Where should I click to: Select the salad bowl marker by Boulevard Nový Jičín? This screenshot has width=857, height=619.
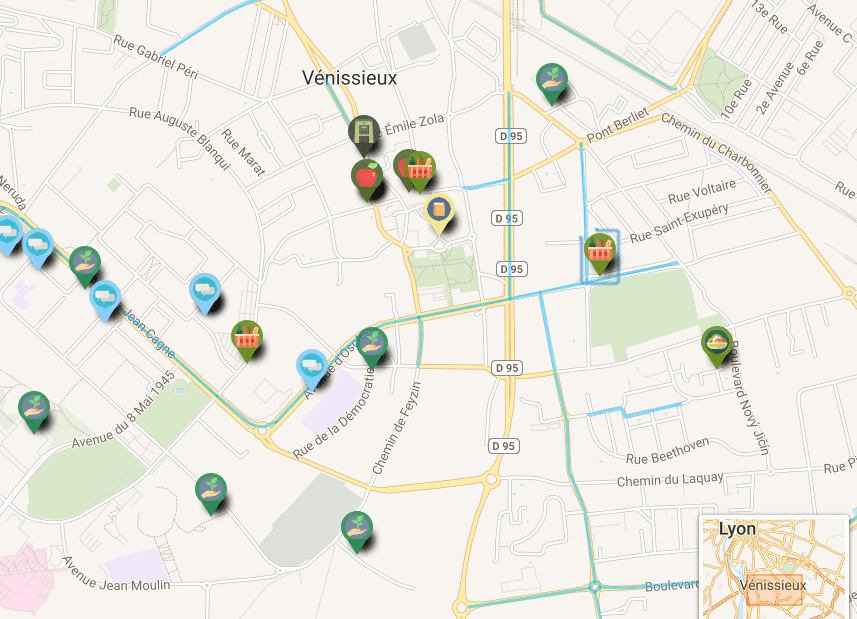pos(717,346)
